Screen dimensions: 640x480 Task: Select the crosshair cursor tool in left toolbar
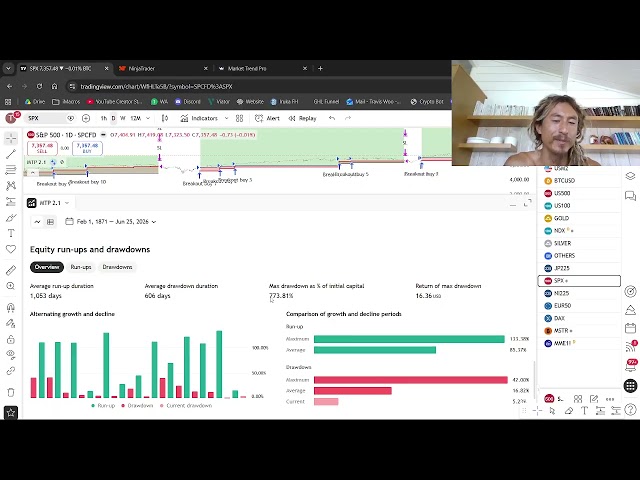point(11,138)
